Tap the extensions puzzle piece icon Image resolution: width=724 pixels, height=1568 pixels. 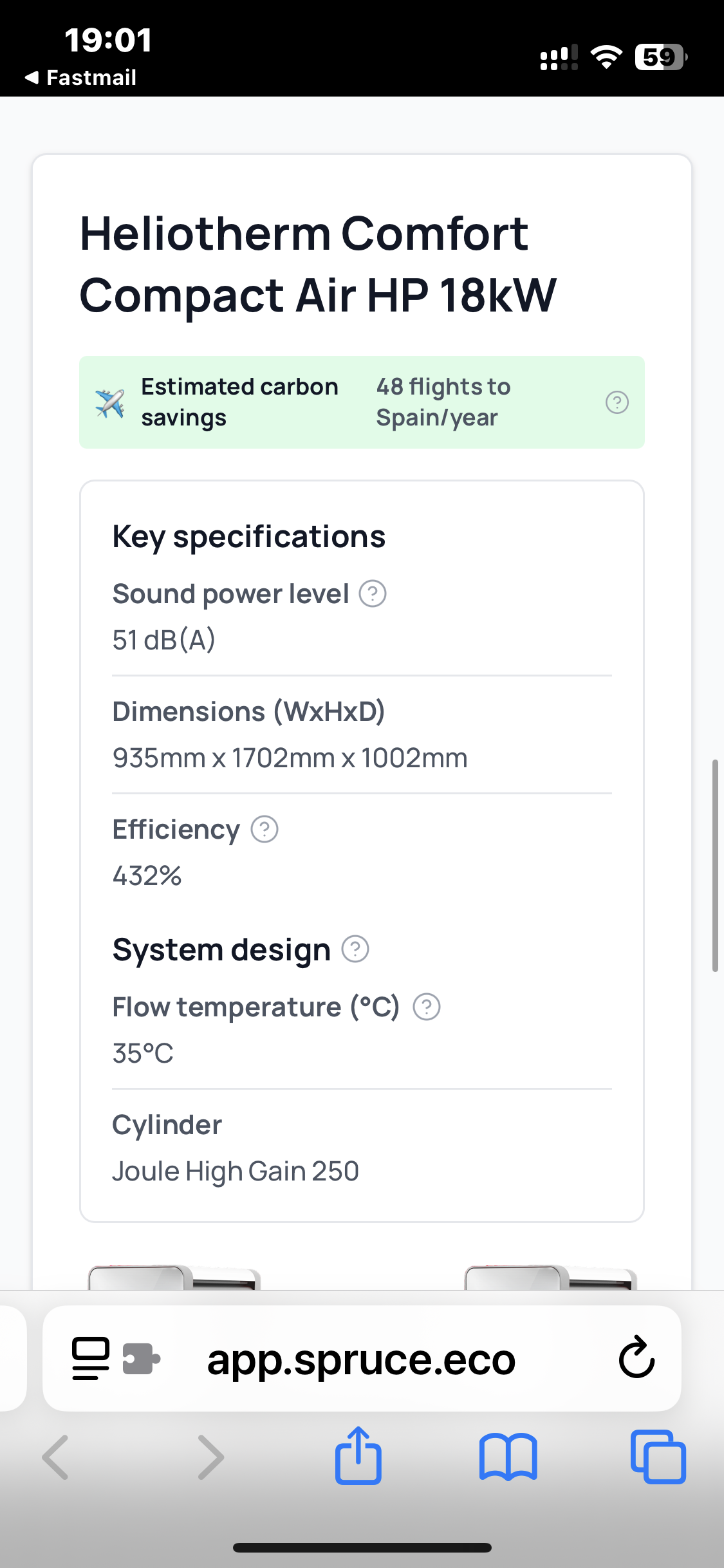tap(141, 1359)
